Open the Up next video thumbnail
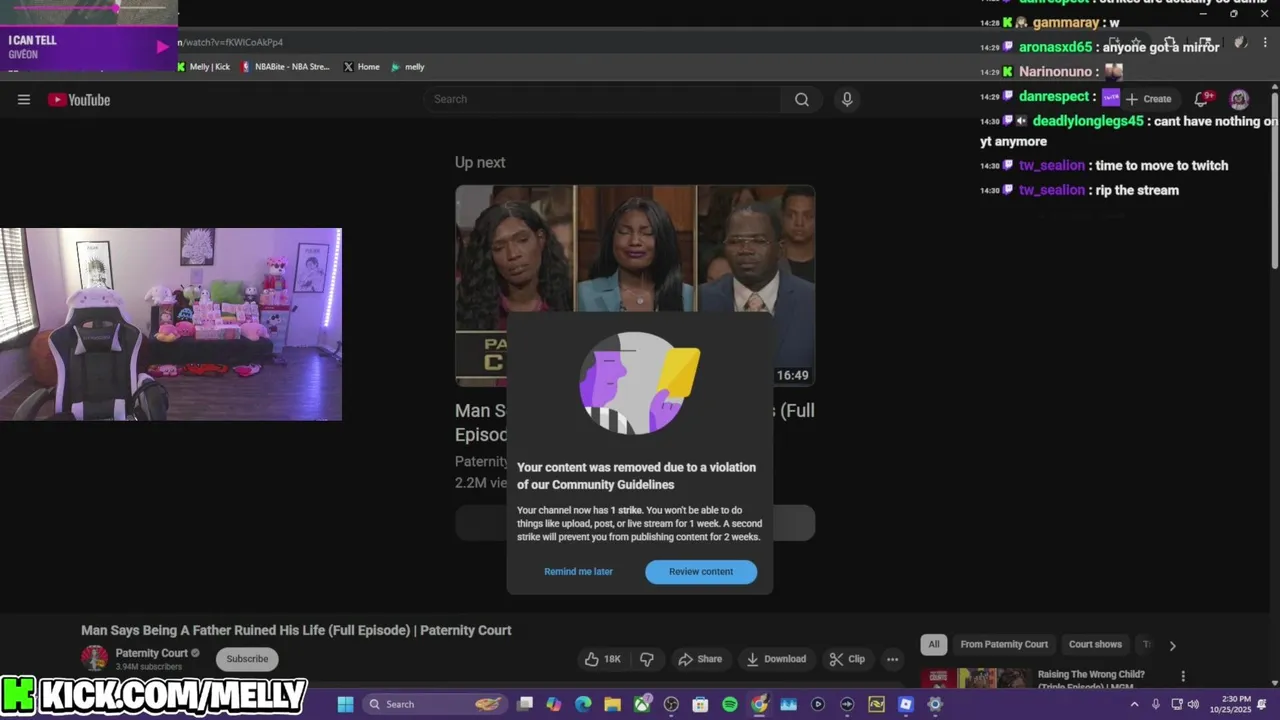 point(635,285)
